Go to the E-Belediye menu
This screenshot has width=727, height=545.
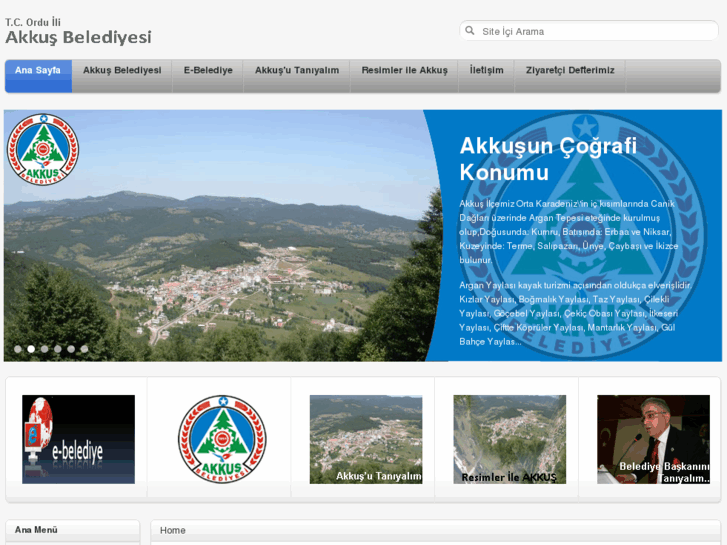coord(208,76)
